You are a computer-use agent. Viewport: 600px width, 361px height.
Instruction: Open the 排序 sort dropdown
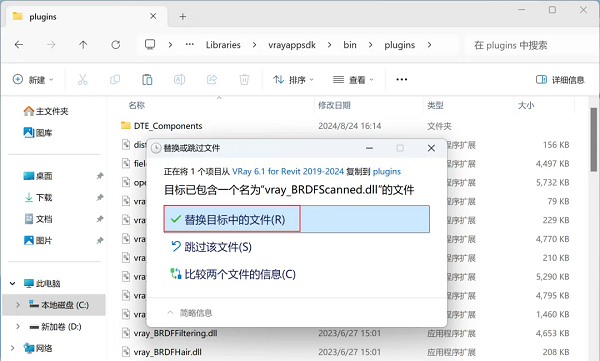pos(293,80)
